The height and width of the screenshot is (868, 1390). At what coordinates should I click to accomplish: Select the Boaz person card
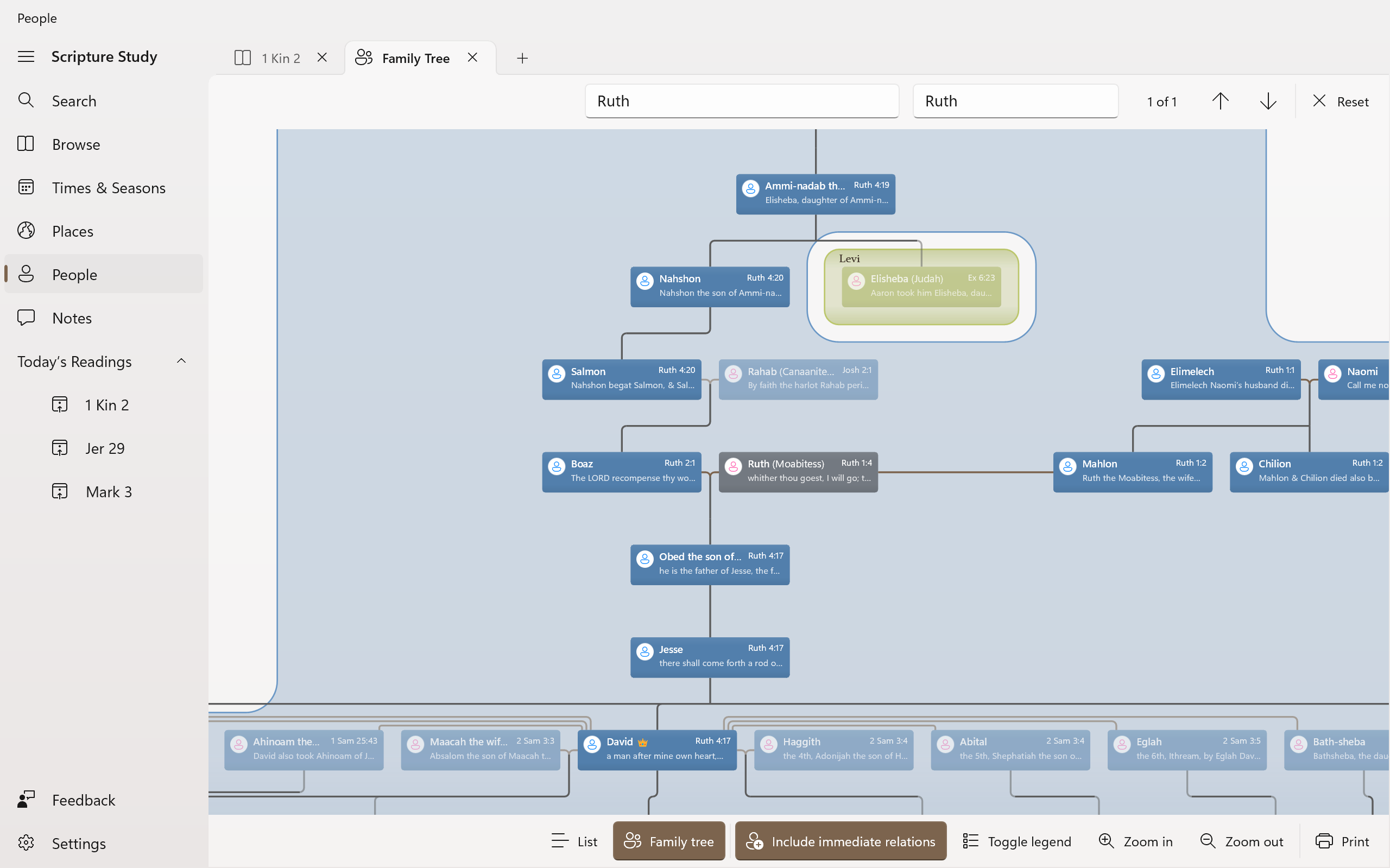coord(621,472)
